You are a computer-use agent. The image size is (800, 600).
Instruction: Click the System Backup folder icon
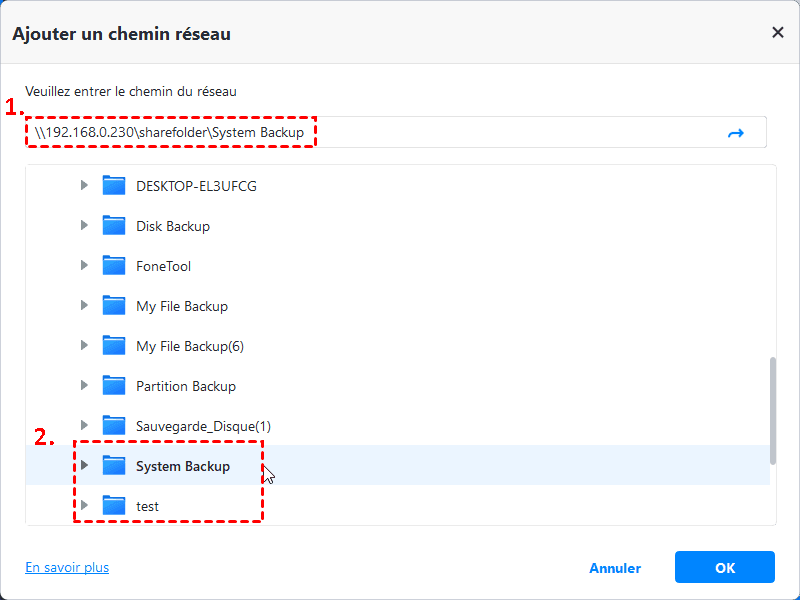[114, 466]
